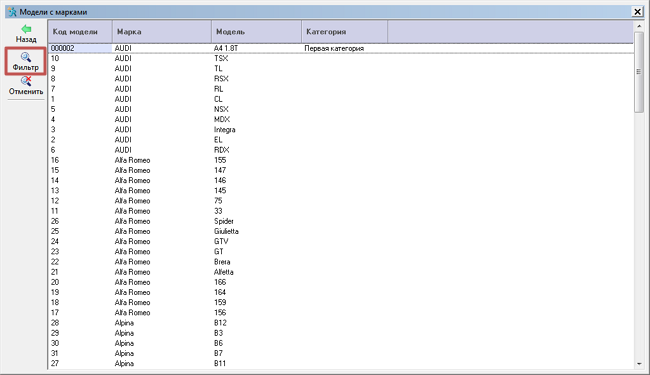Viewport: 650px width, 375px height.
Task: Sort by the Марка column header
Action: click(162, 31)
